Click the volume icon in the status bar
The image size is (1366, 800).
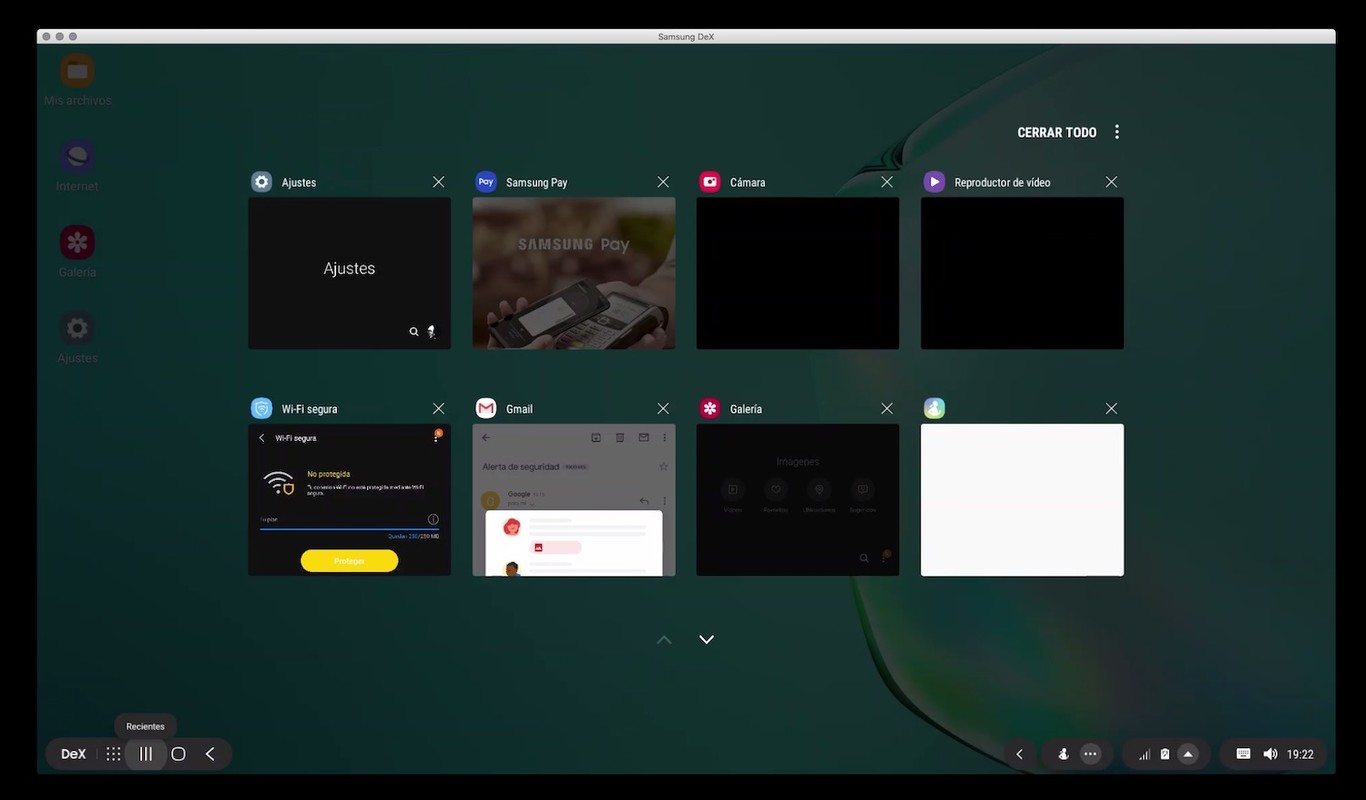pyautogui.click(x=1270, y=753)
